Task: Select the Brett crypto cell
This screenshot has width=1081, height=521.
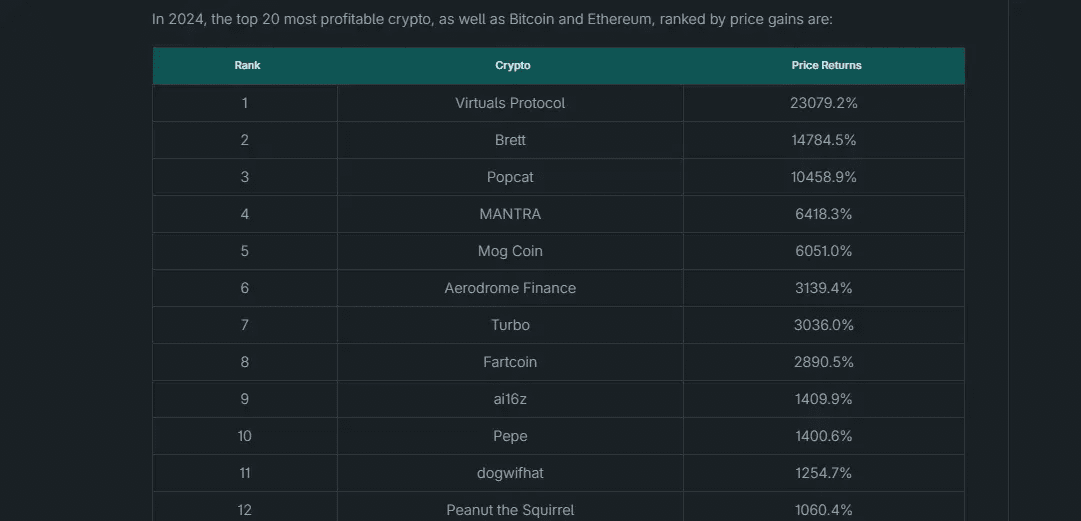Action: (510, 141)
